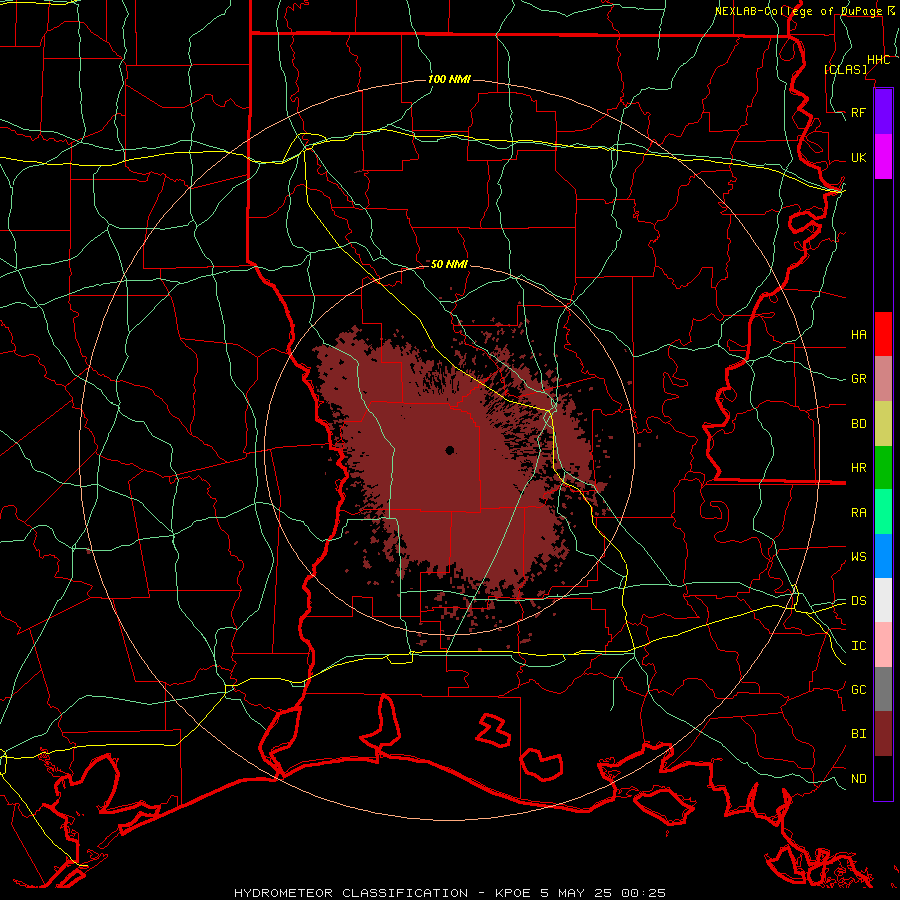Click the "[CLAS]" legend header
900x900 pixels.
click(845, 69)
